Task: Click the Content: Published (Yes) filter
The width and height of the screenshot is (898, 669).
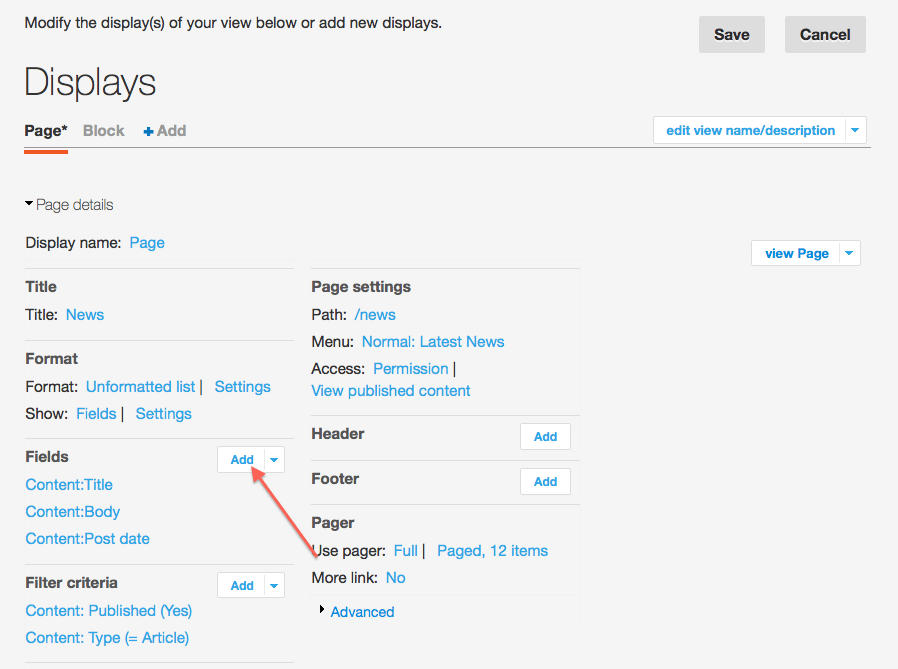Action: pos(109,610)
